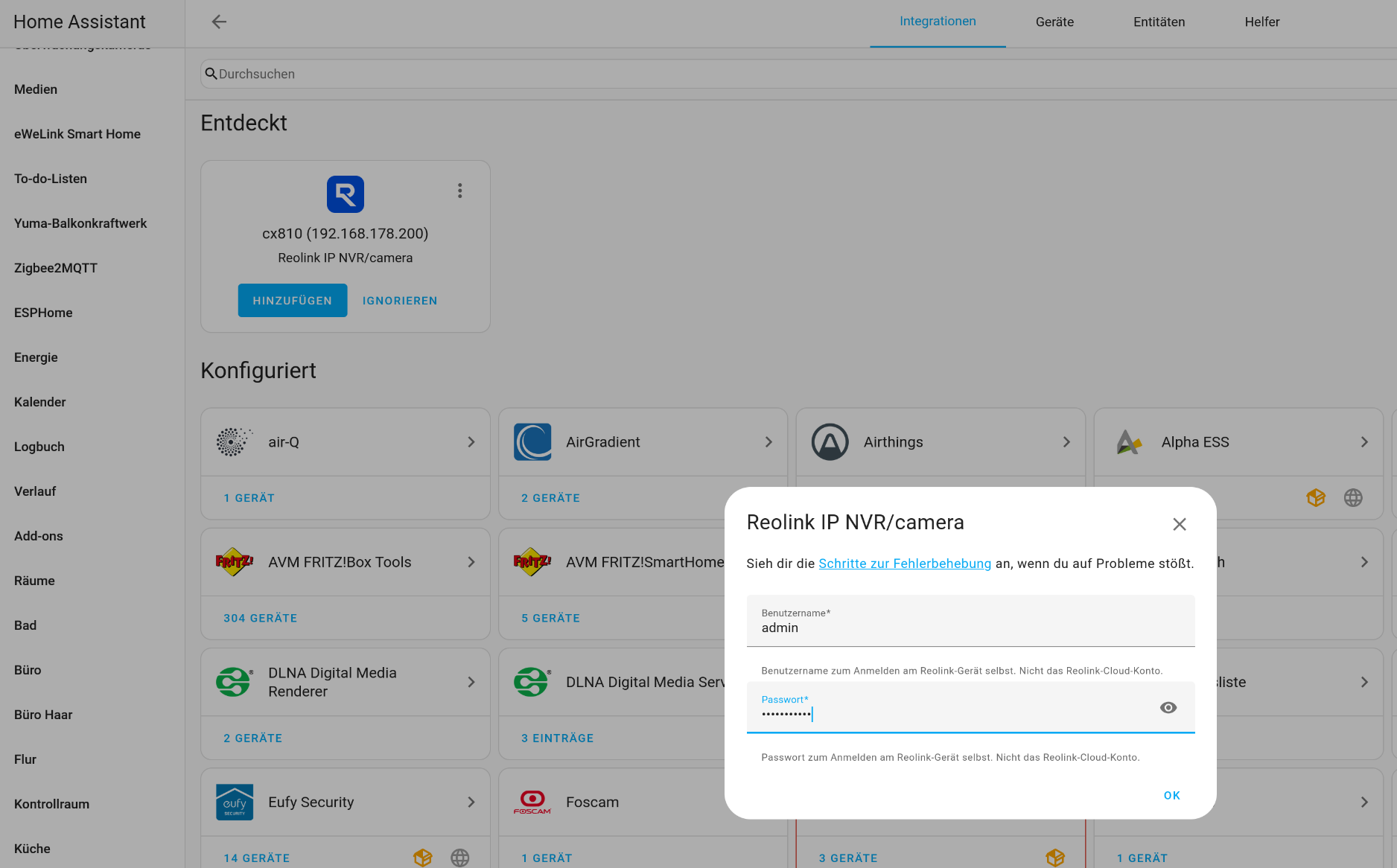Expand the DLNA Digital Media Renderer chevron
Image resolution: width=1397 pixels, height=868 pixels.
tap(471, 682)
